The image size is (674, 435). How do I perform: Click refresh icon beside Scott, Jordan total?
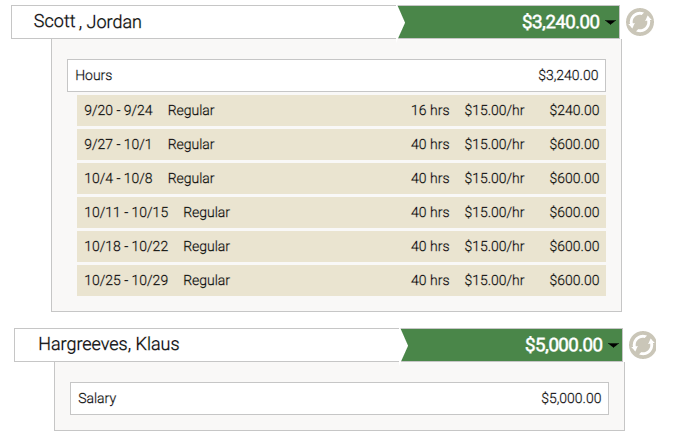(x=640, y=22)
